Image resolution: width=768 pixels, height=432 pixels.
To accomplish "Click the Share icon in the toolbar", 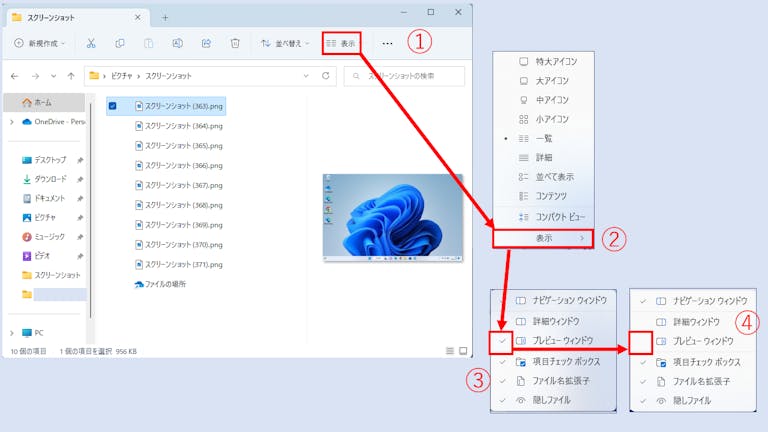I will point(206,43).
